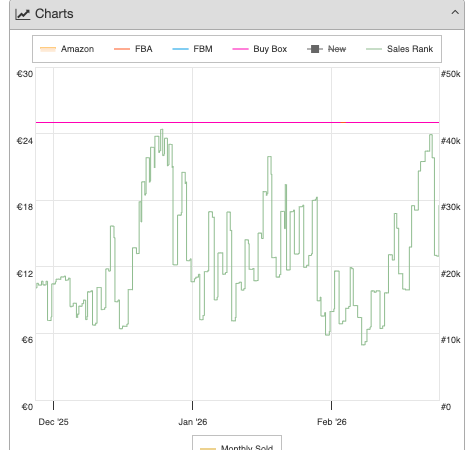Re-enable the struck-through New series
The width and height of the screenshot is (474, 450).
[x=327, y=49]
